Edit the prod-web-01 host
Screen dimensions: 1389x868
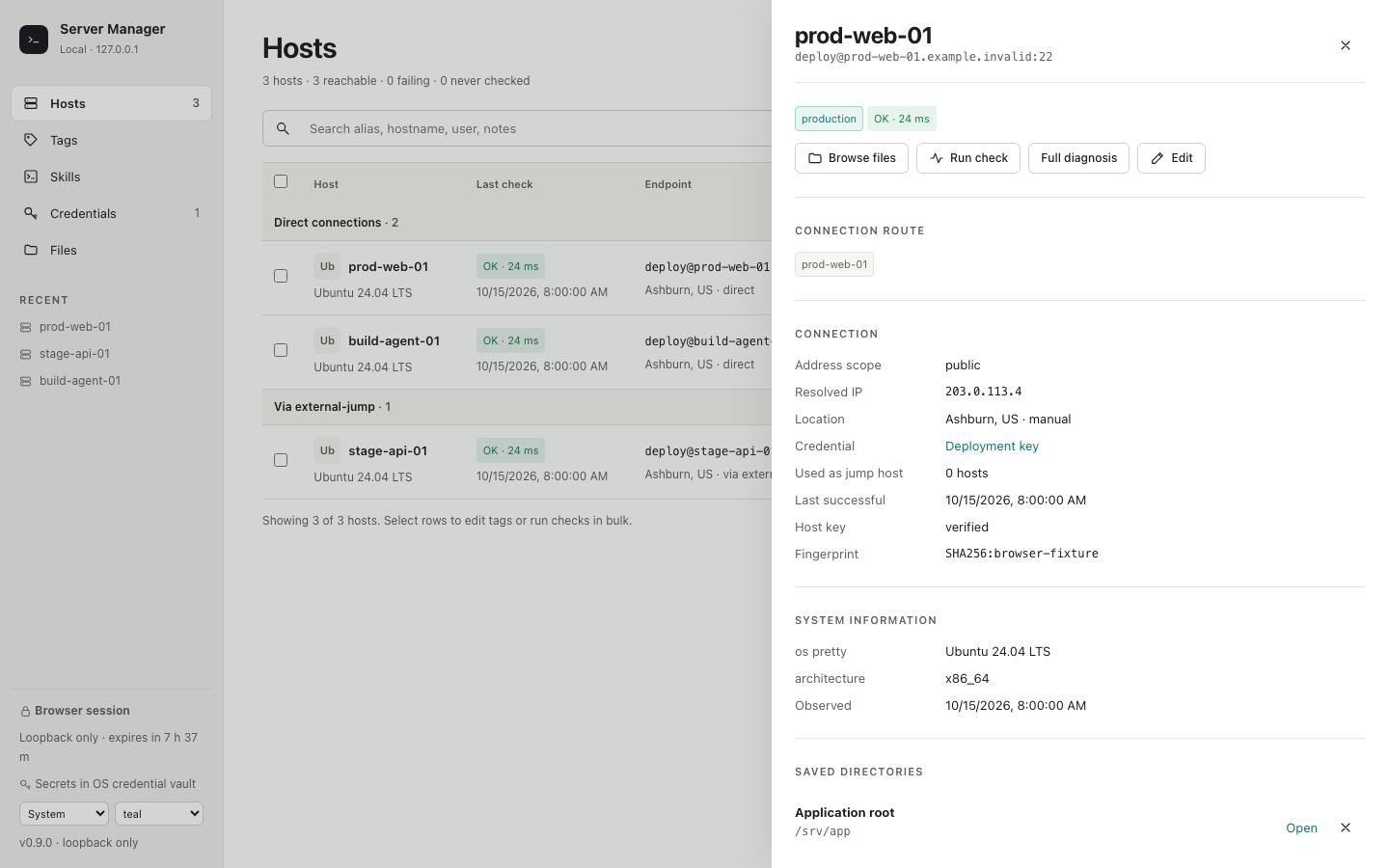[x=1171, y=158]
